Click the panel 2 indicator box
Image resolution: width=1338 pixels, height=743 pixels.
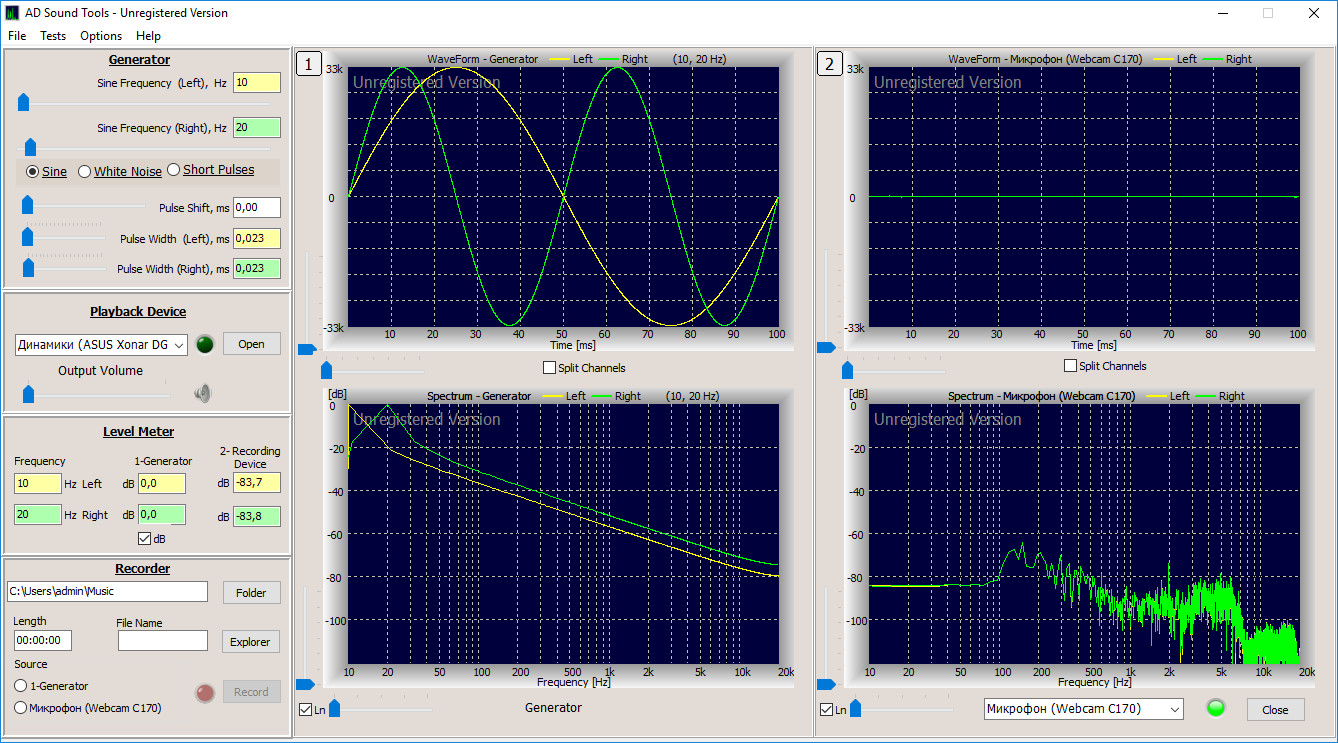[830, 63]
